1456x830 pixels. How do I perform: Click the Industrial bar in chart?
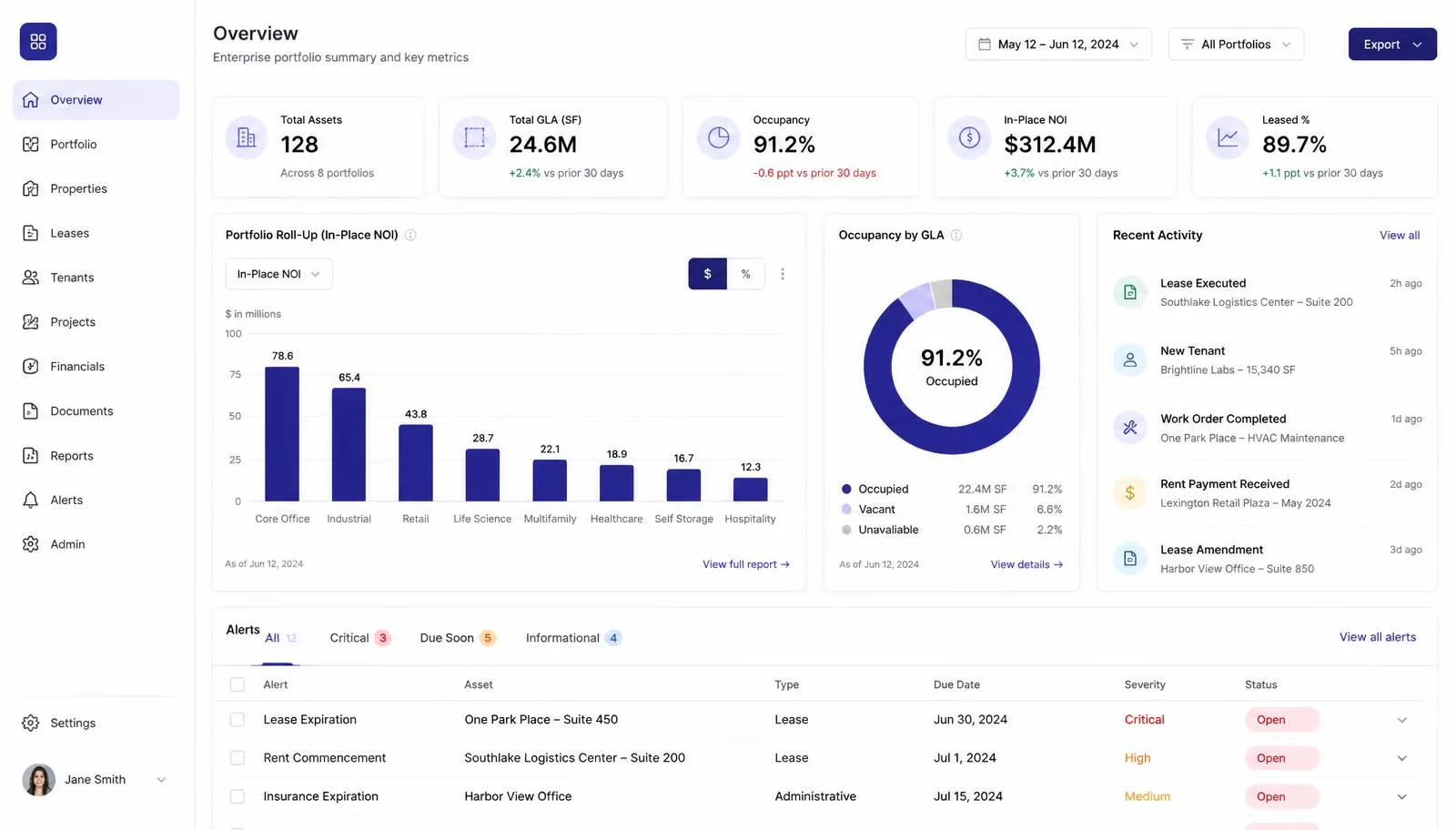point(349,445)
